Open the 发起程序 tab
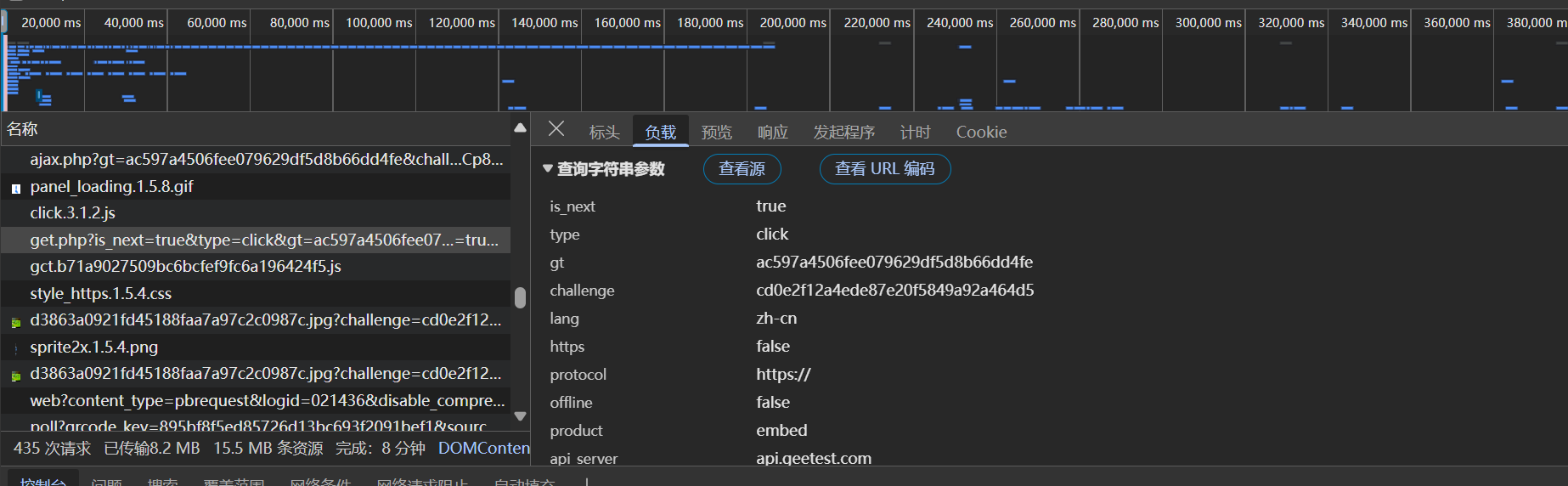 pos(843,133)
